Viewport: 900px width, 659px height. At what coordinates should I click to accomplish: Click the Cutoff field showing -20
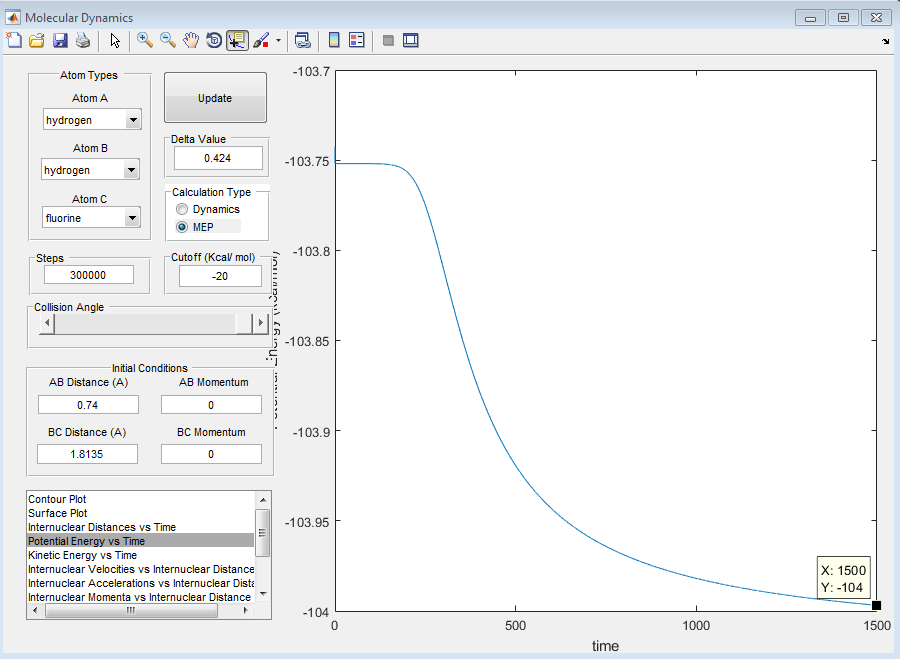(220, 276)
